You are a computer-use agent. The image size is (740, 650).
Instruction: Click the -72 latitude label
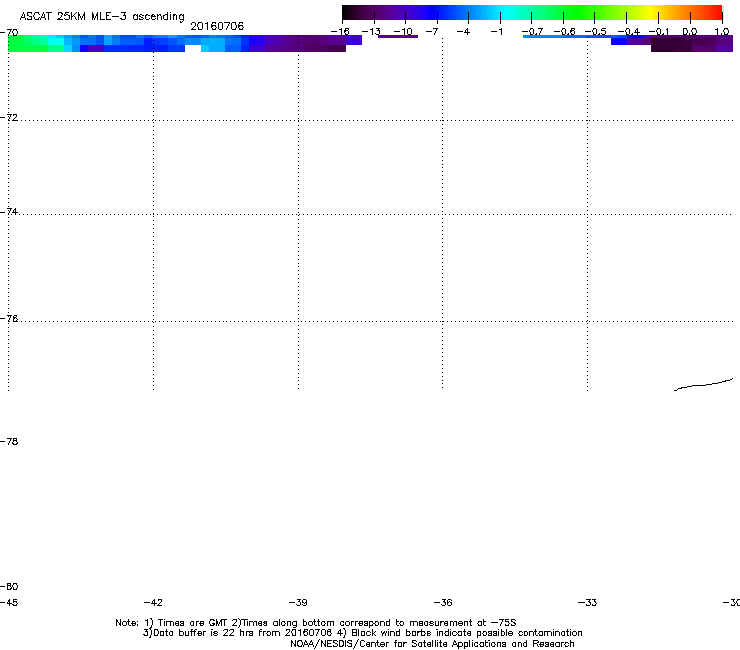pyautogui.click(x=9, y=117)
